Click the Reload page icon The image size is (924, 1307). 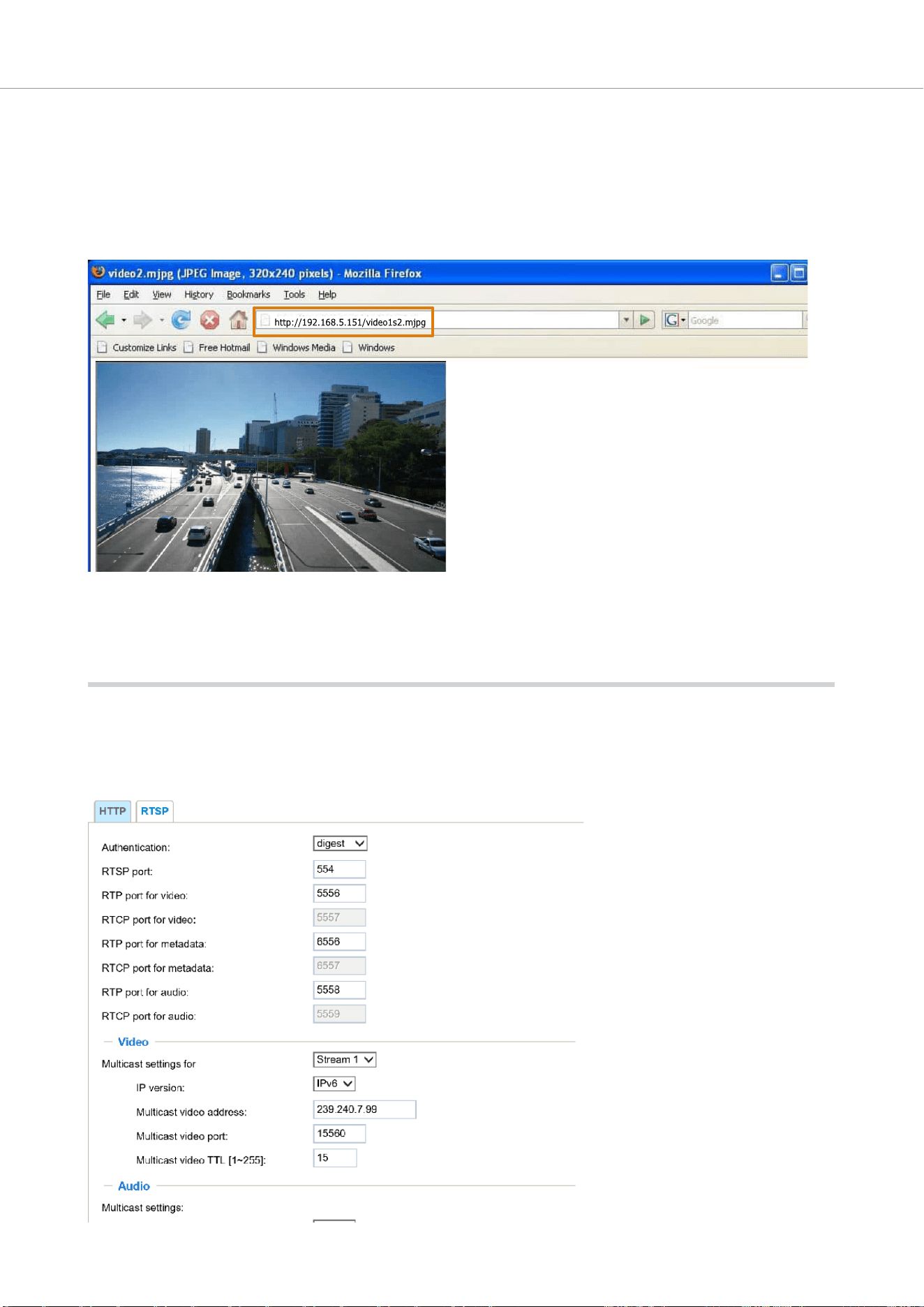point(181,320)
